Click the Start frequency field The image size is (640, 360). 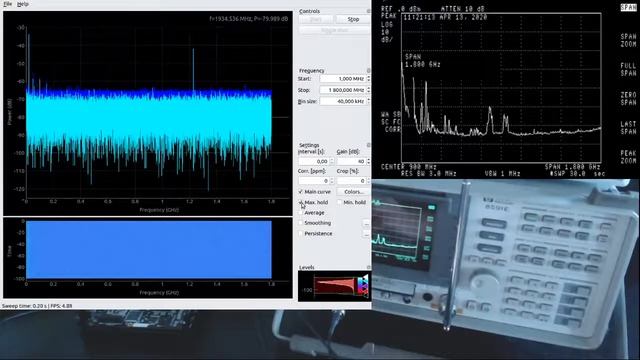(x=342, y=78)
